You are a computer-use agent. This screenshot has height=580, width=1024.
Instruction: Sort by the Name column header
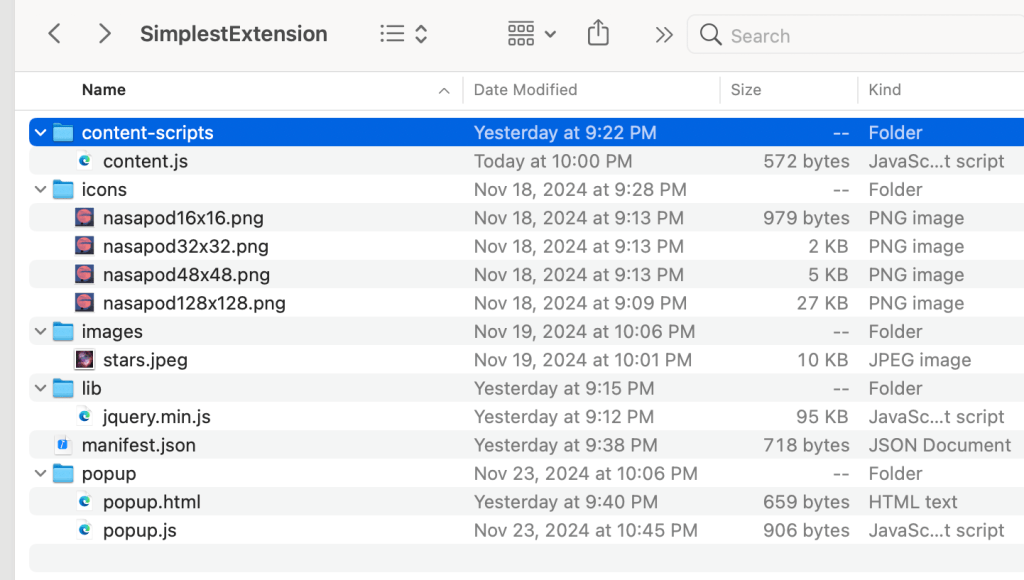[104, 90]
